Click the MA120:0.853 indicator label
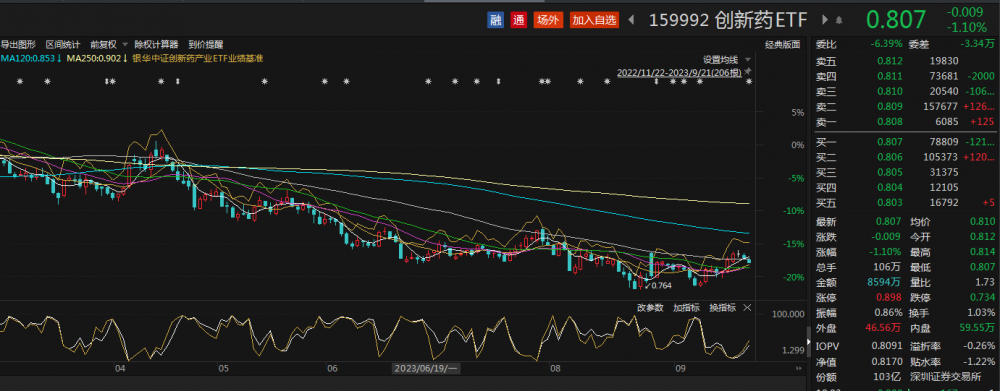1000x391 pixels. (31, 58)
